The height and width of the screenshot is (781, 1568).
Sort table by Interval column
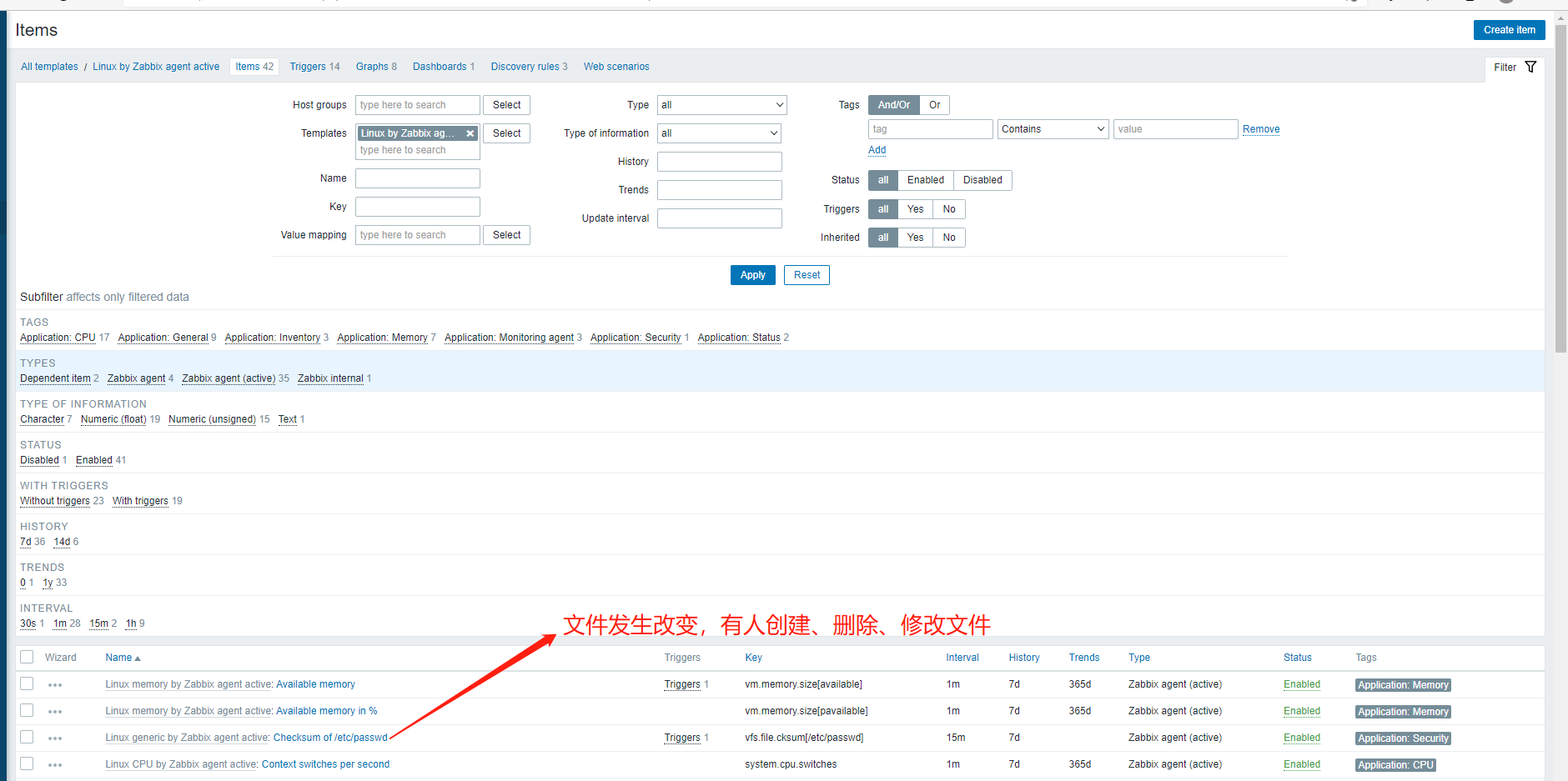962,658
